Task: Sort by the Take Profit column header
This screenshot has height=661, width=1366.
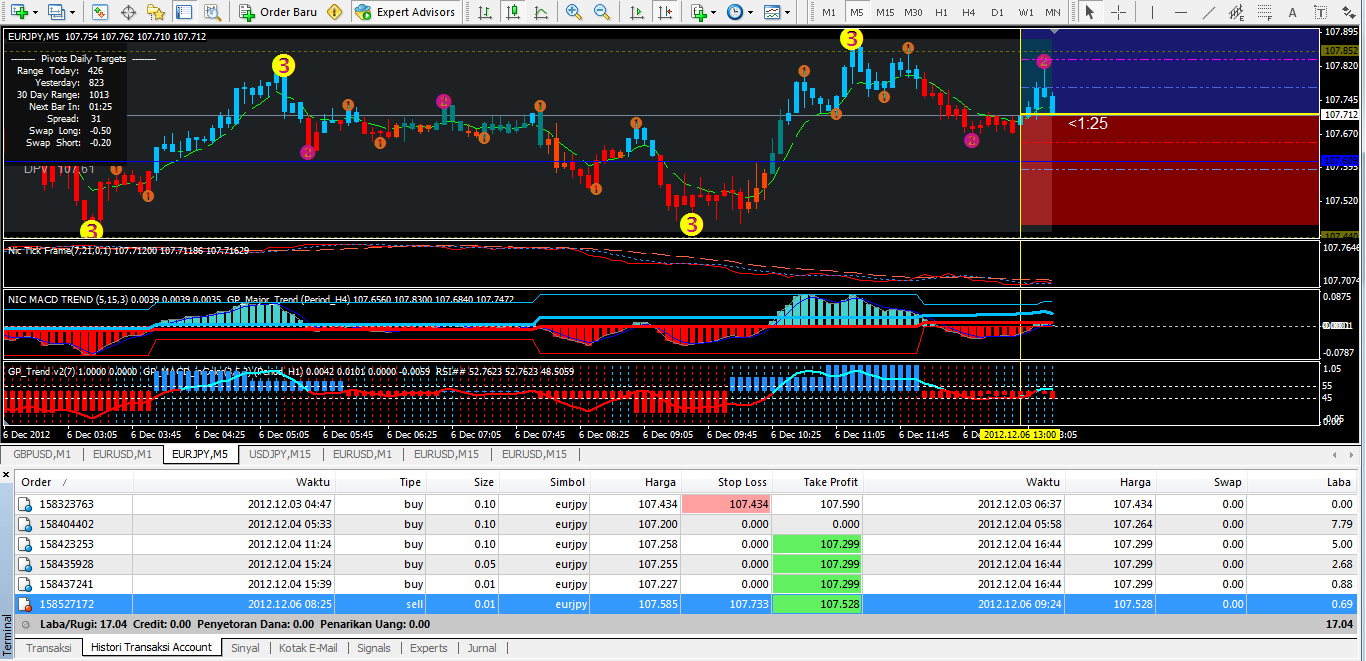Action: click(817, 482)
